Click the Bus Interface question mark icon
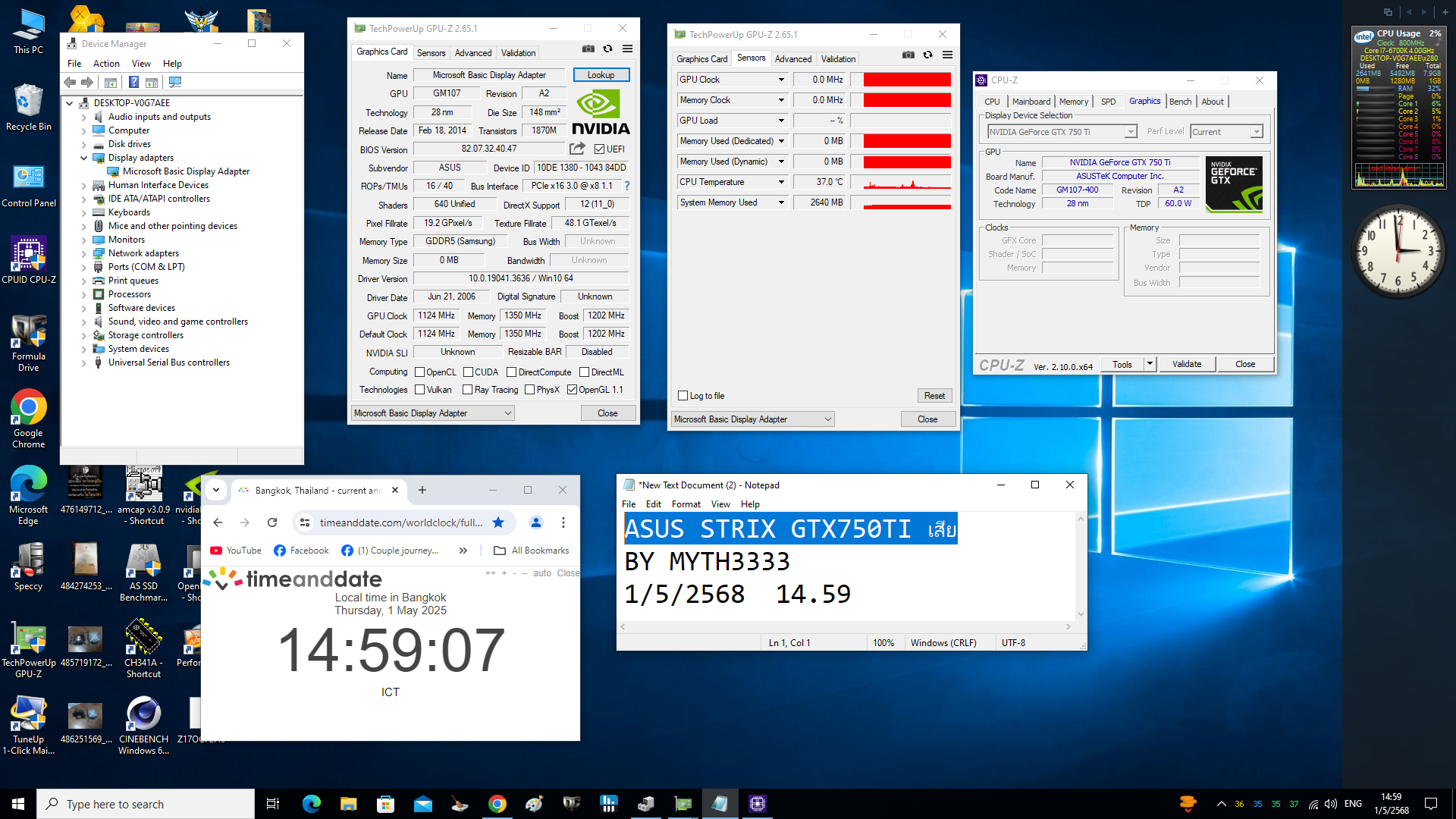 click(626, 186)
